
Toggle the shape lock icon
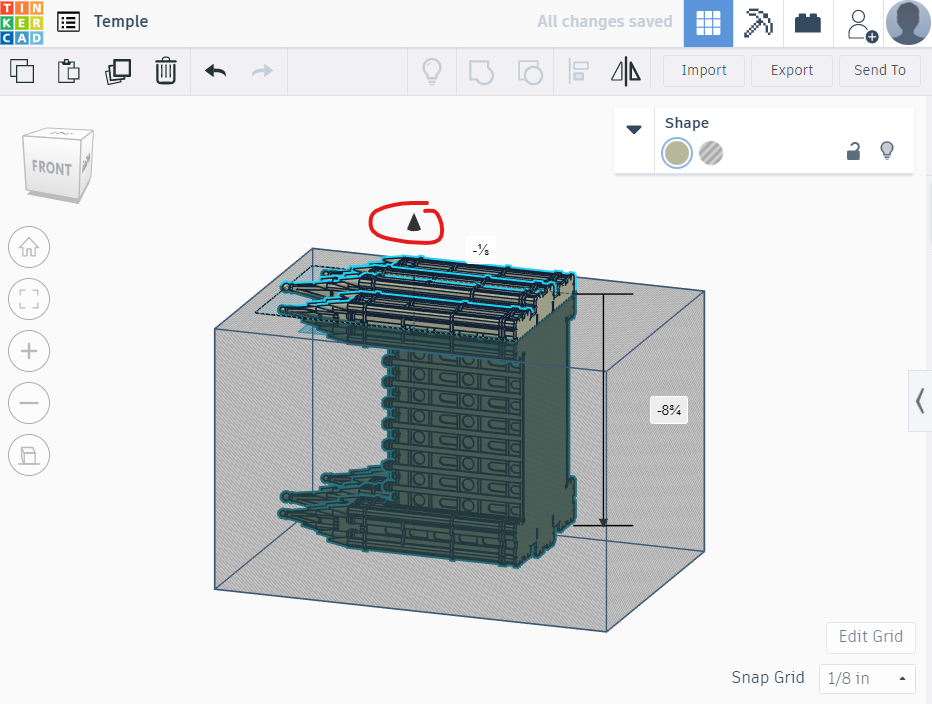point(853,152)
